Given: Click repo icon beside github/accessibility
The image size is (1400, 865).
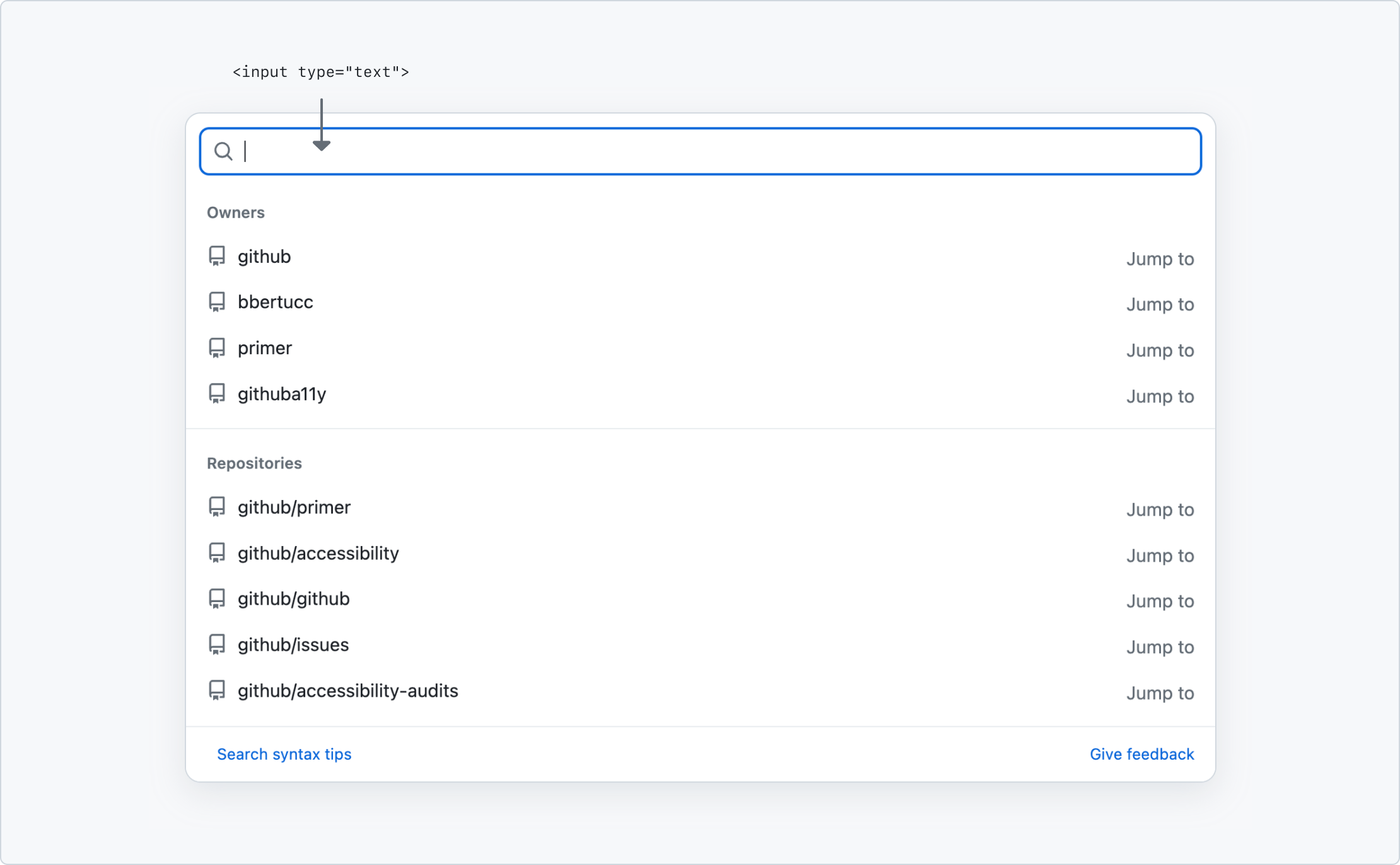Looking at the screenshot, I should coord(217,553).
